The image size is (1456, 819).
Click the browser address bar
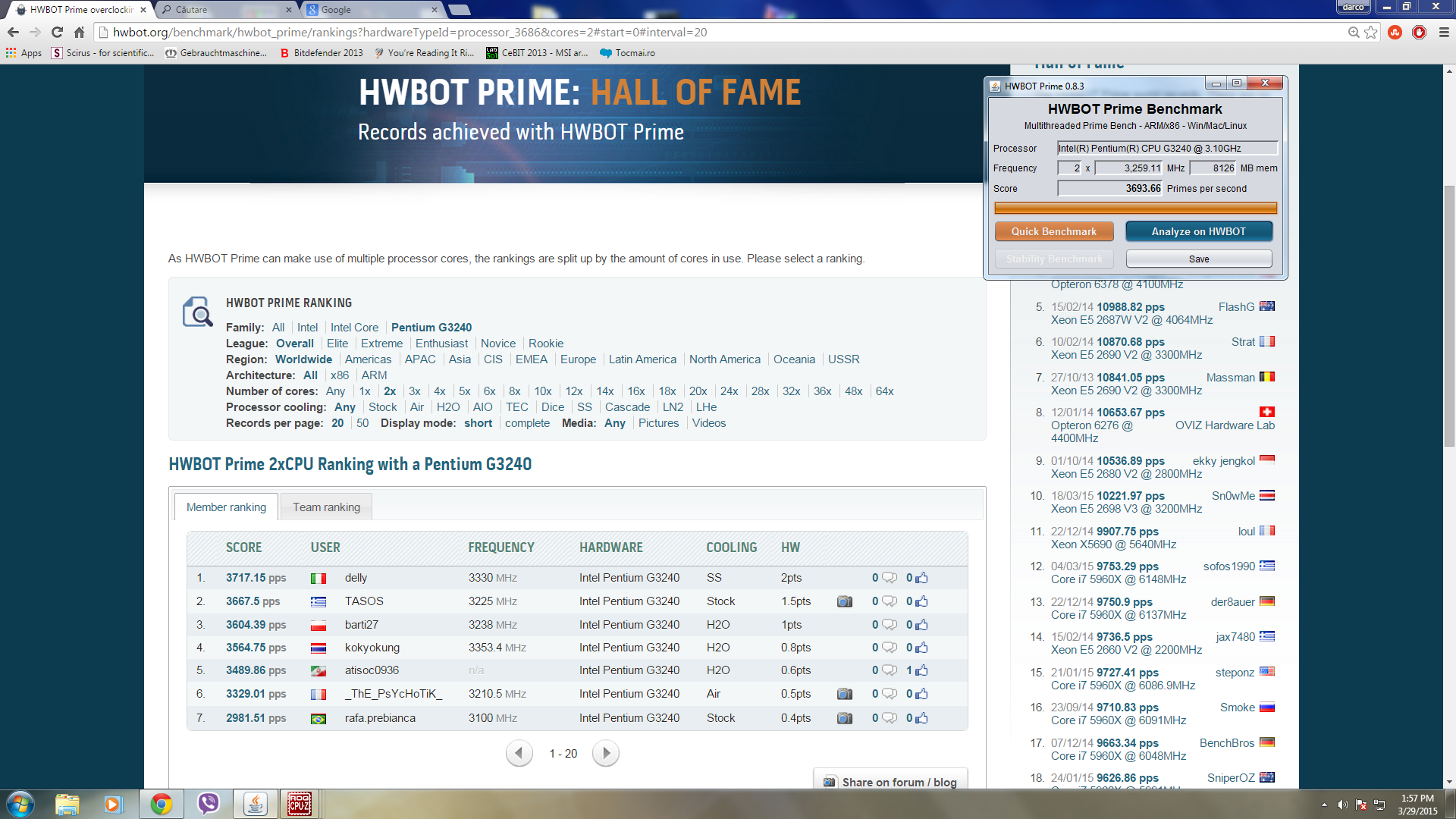pyautogui.click(x=720, y=32)
